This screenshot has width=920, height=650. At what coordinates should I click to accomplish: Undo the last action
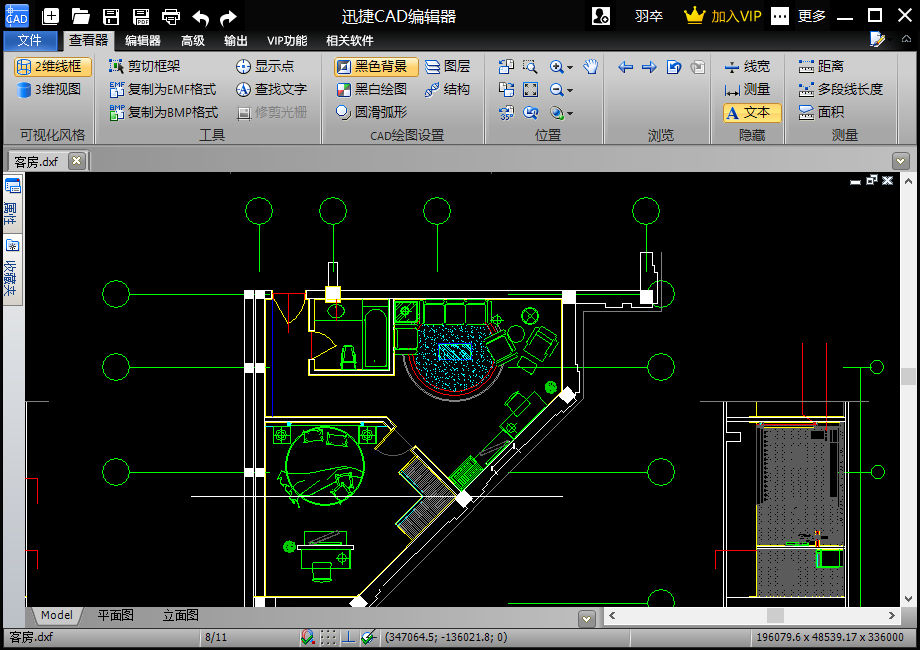[201, 17]
